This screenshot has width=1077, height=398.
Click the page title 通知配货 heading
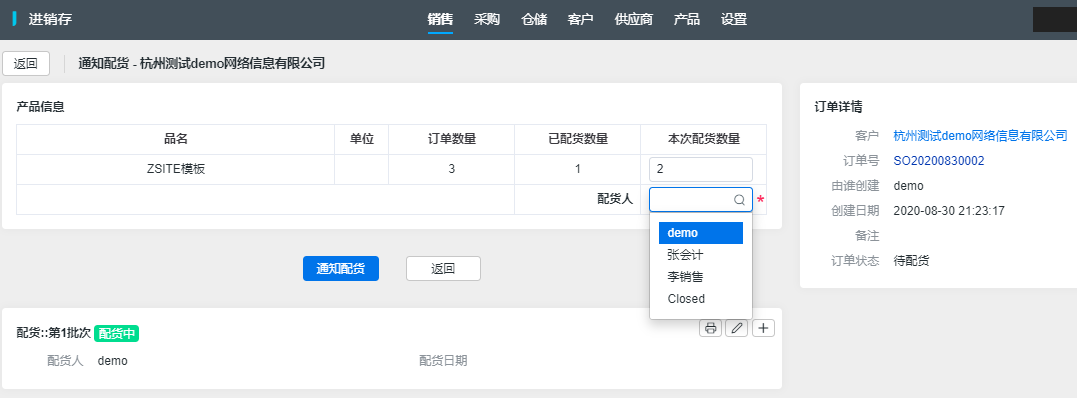coord(201,63)
